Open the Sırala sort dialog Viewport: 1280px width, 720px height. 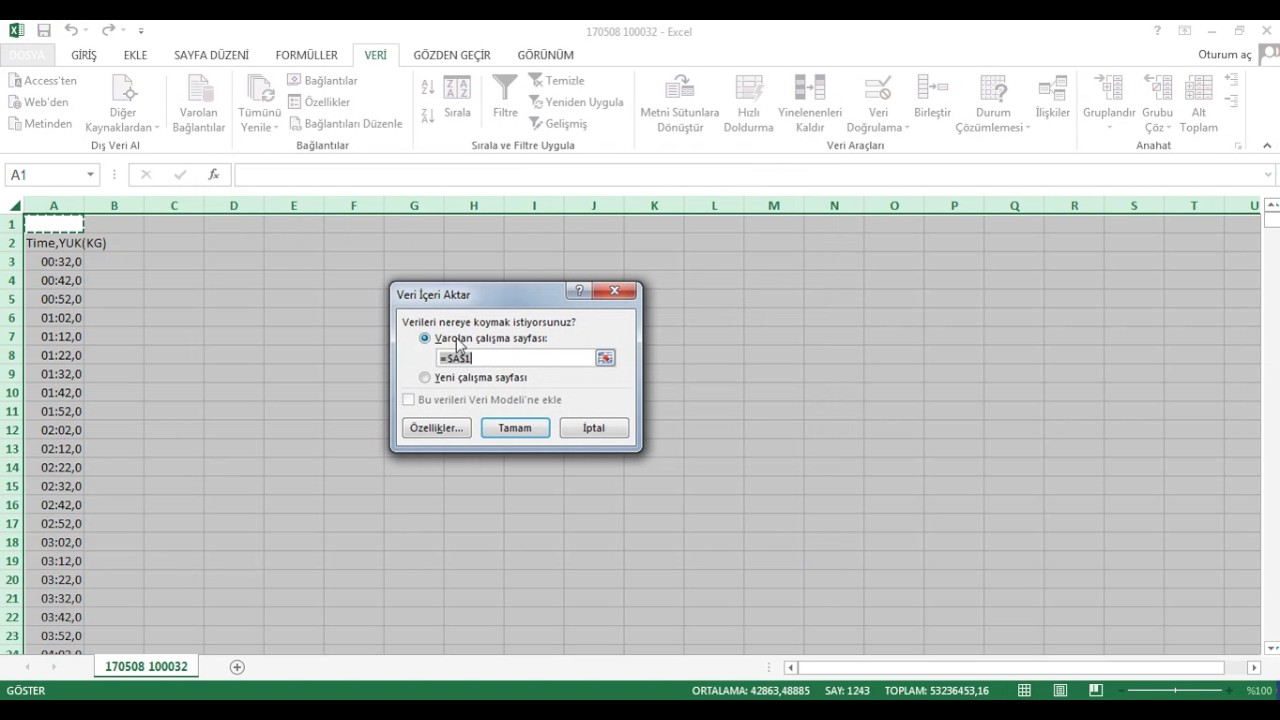(457, 96)
